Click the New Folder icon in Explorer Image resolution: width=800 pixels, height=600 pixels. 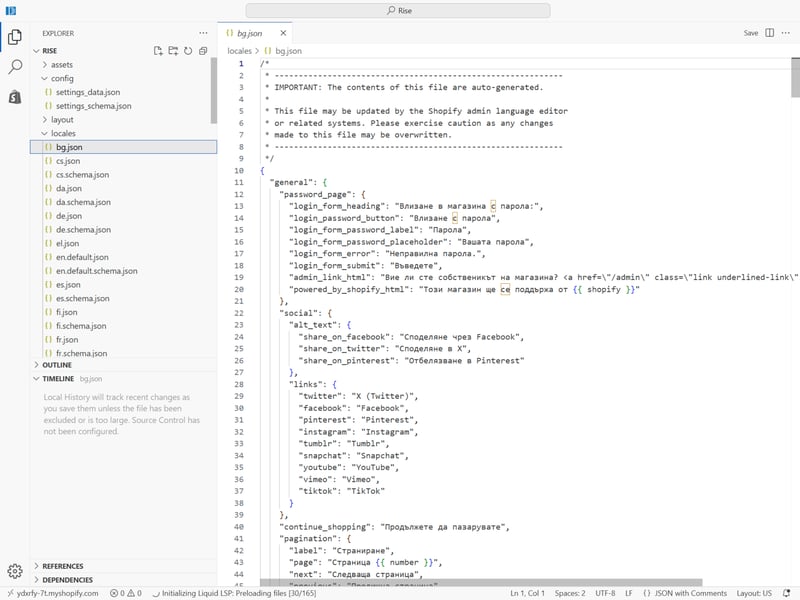tap(173, 50)
